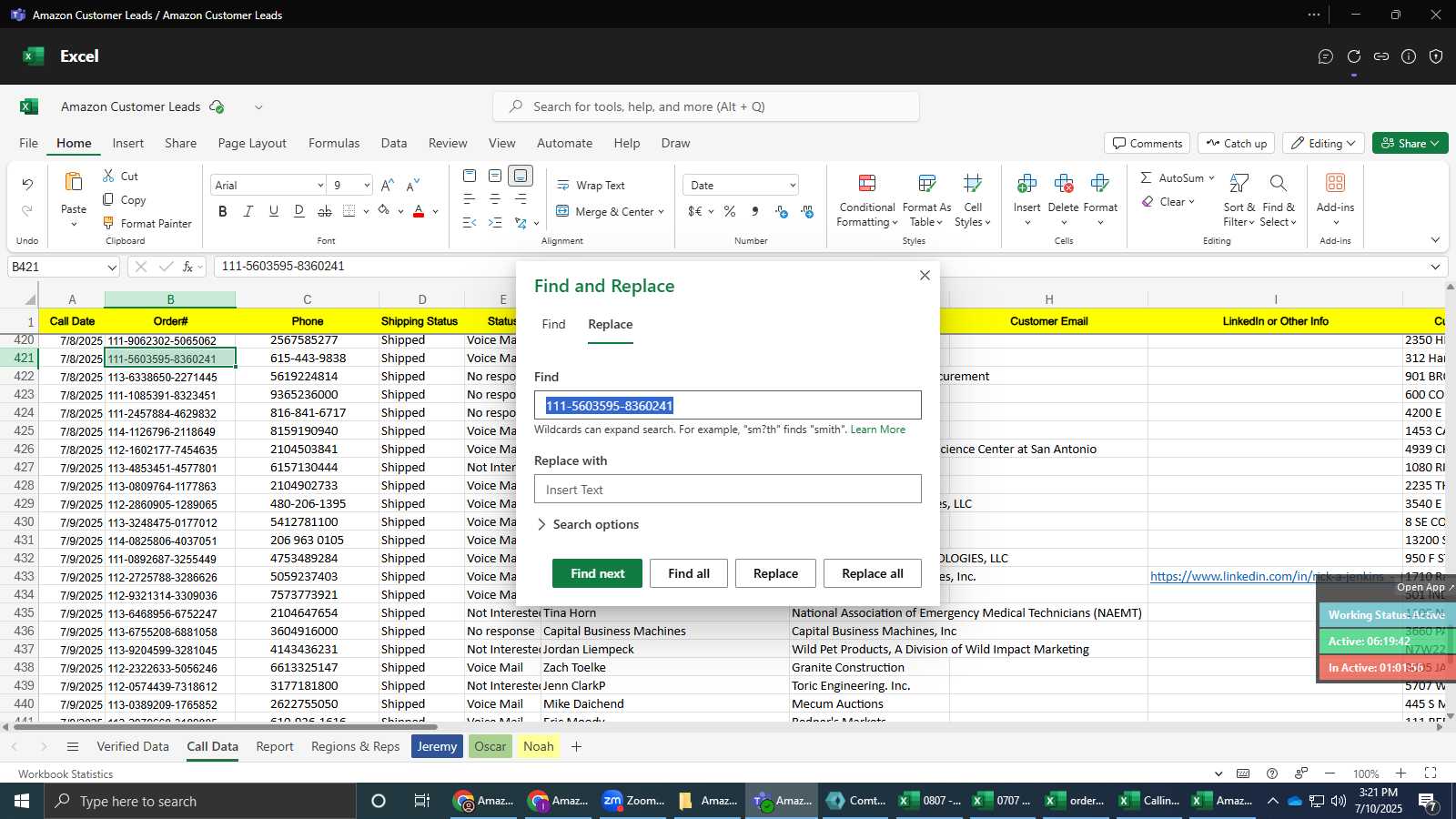Collapse the ribbon with the chevron
This screenshot has width=1456, height=819.
[x=1435, y=240]
